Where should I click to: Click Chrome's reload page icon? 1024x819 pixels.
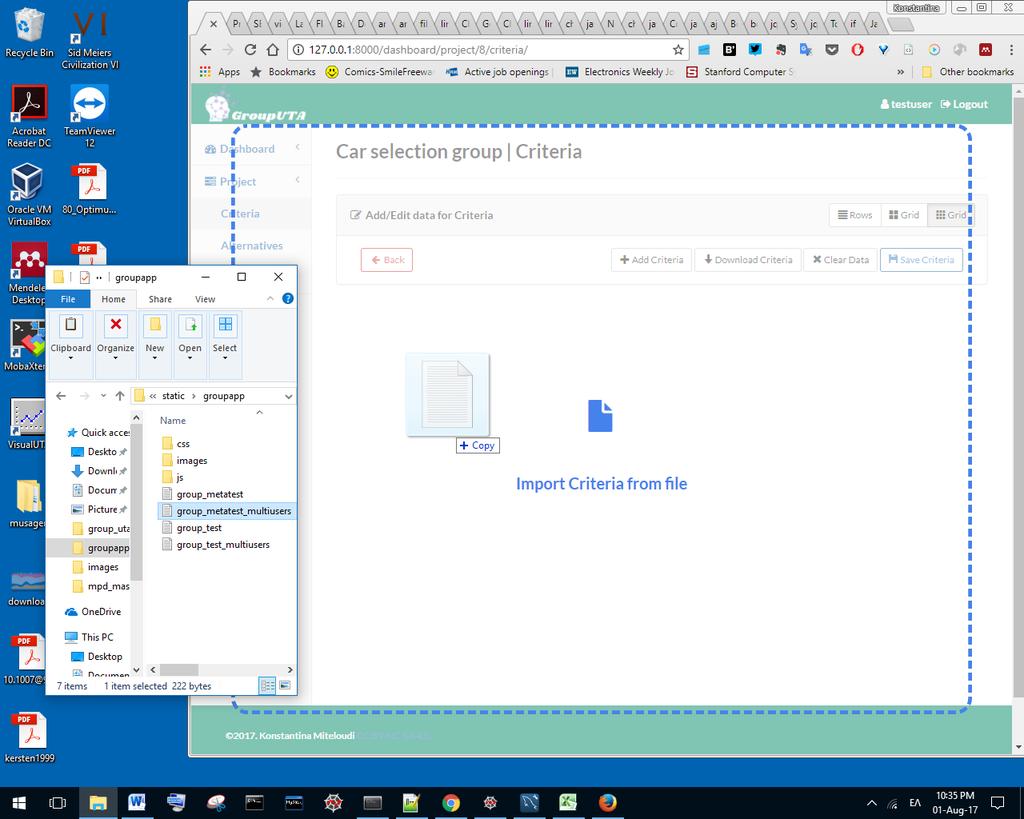point(250,50)
